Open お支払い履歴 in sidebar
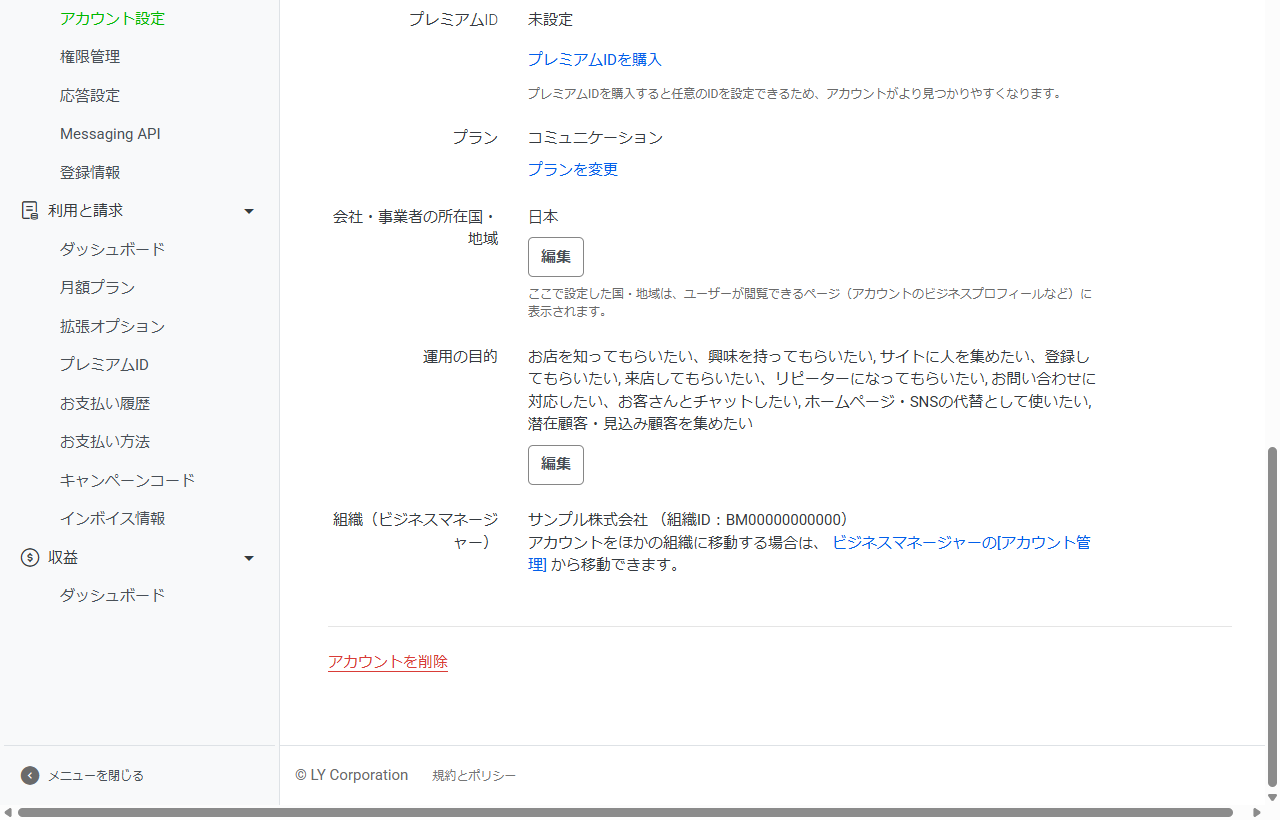The width and height of the screenshot is (1280, 820). [x=105, y=403]
